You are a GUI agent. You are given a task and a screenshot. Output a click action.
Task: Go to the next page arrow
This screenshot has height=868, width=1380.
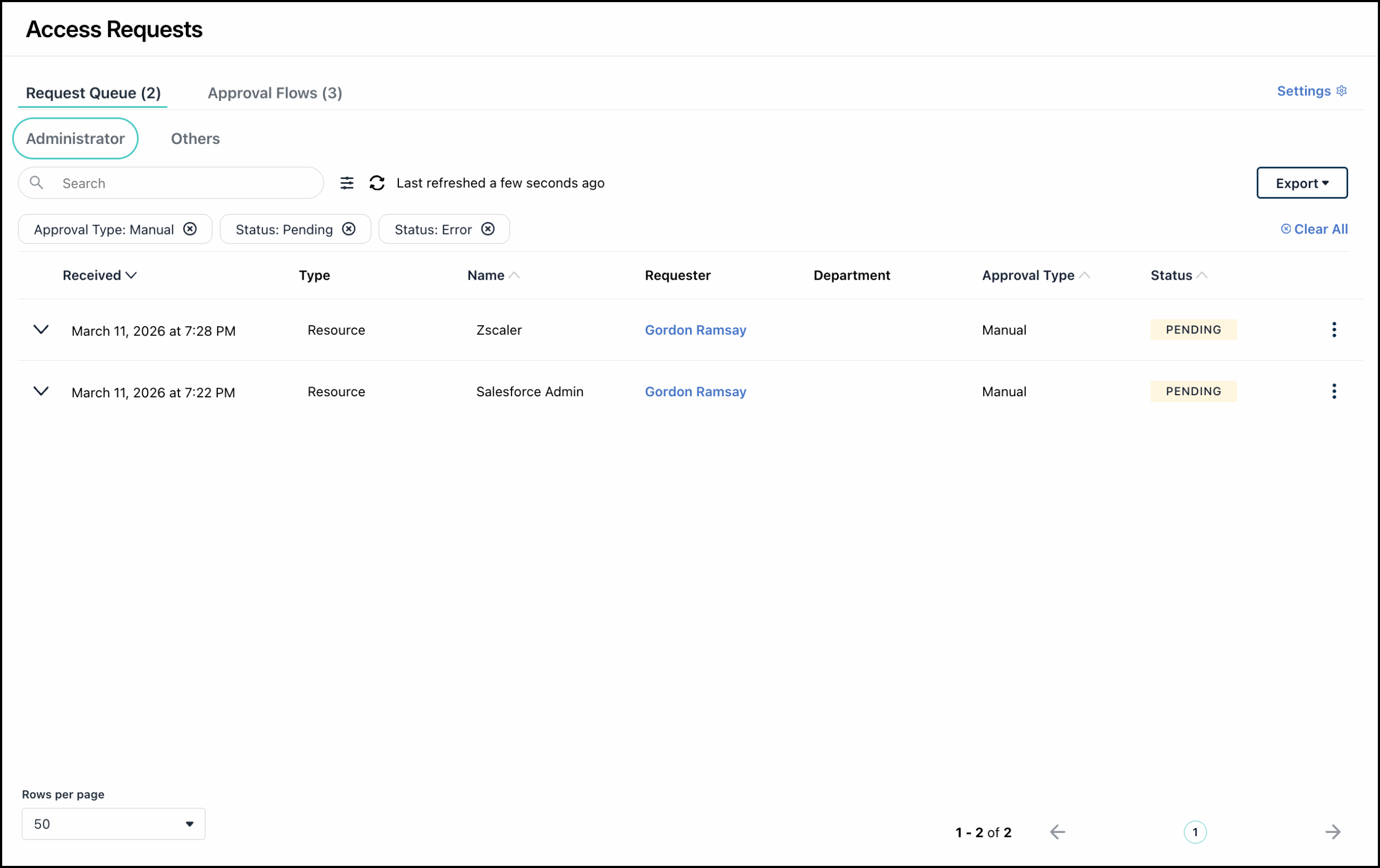point(1334,832)
